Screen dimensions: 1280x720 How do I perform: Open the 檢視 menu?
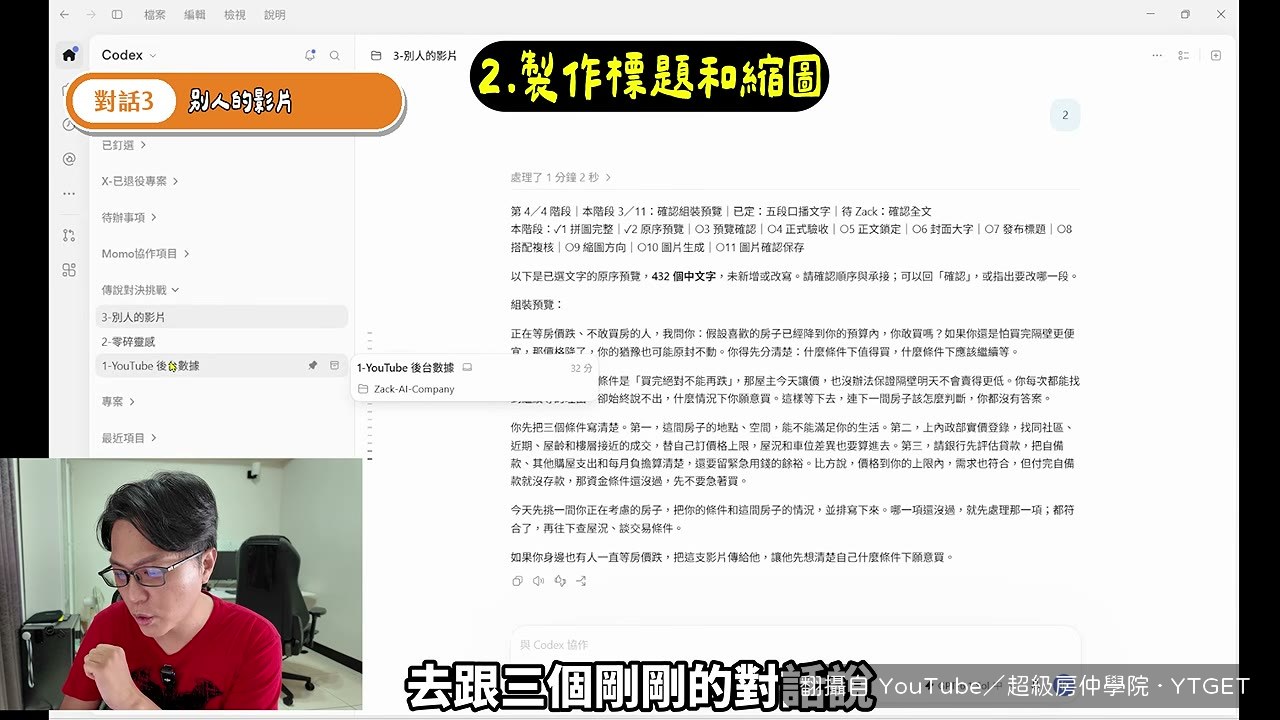pos(235,15)
